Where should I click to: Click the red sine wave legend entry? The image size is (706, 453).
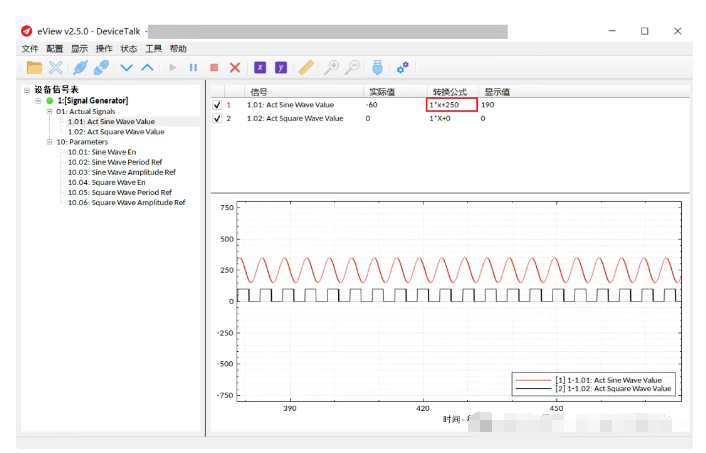point(588,380)
